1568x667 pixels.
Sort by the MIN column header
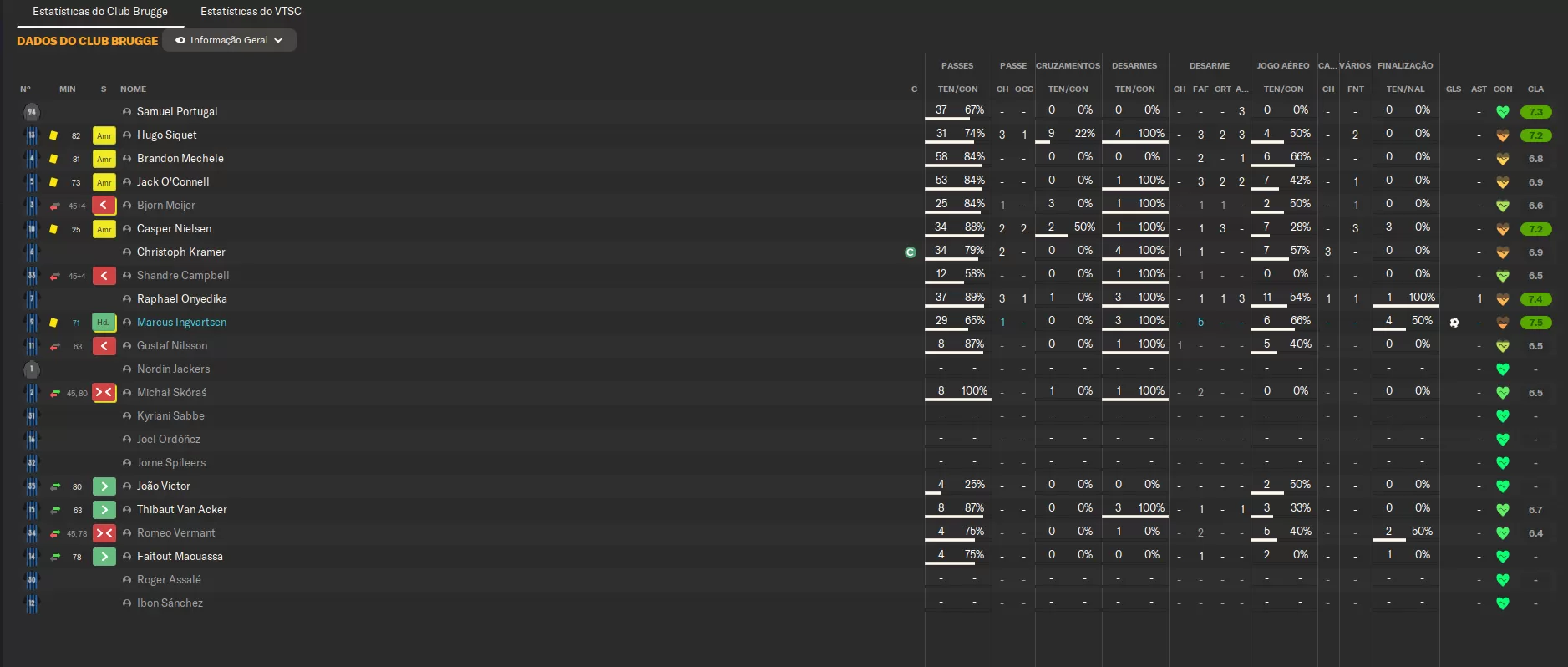68,89
